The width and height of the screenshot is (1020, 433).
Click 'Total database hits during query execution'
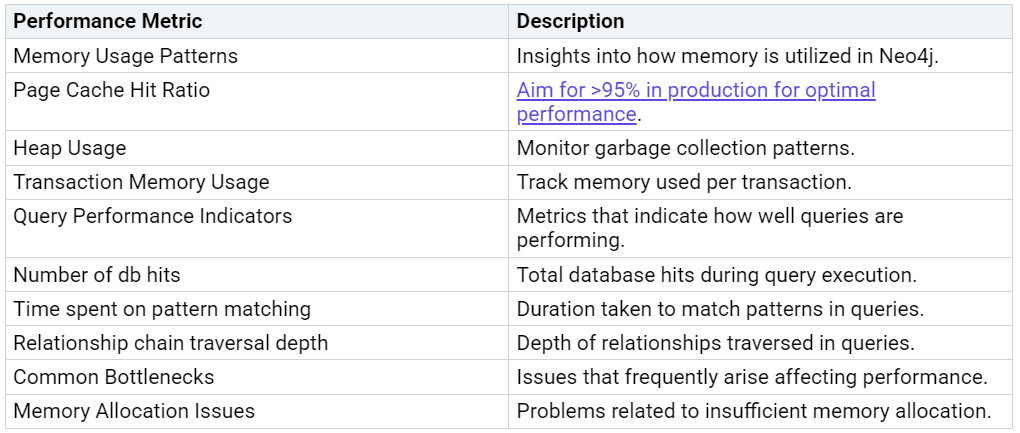pyautogui.click(x=717, y=275)
